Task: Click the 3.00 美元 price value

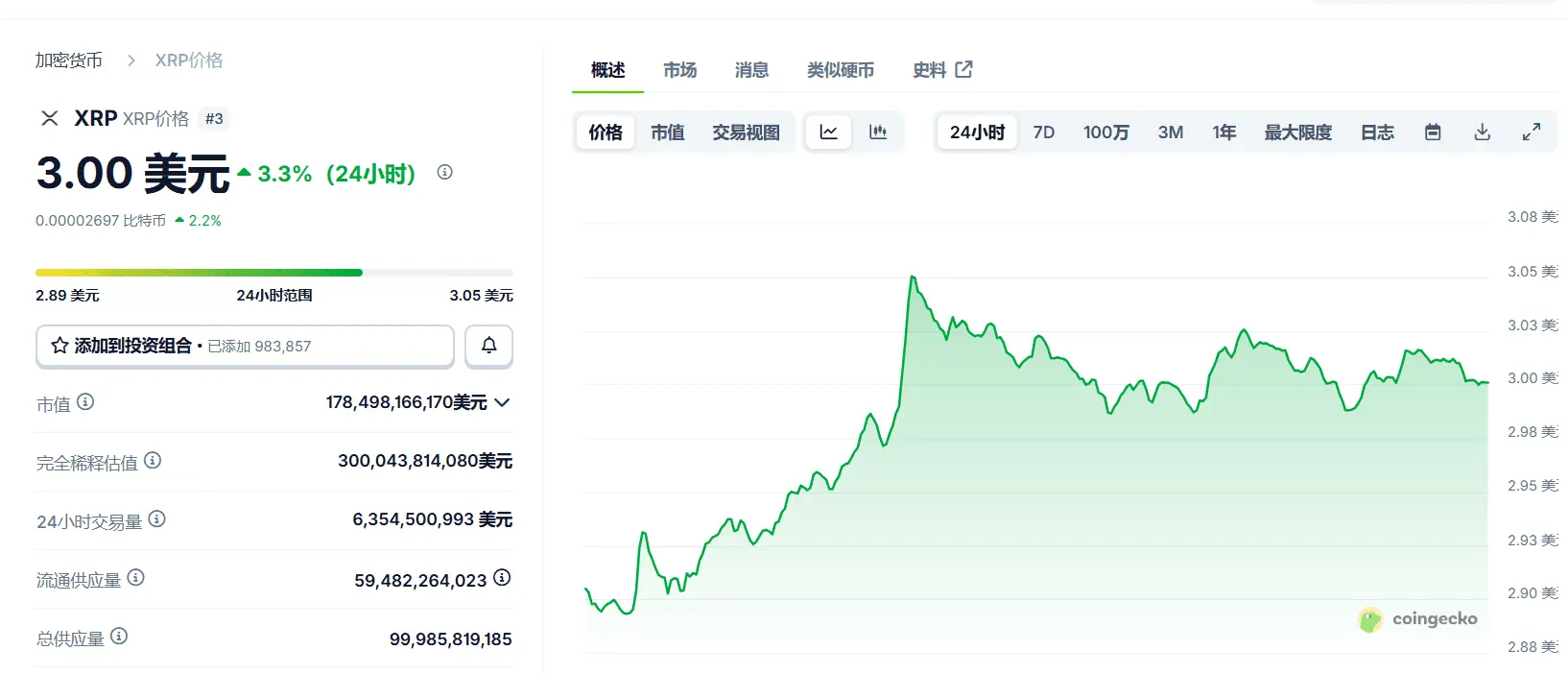Action: click(x=132, y=174)
